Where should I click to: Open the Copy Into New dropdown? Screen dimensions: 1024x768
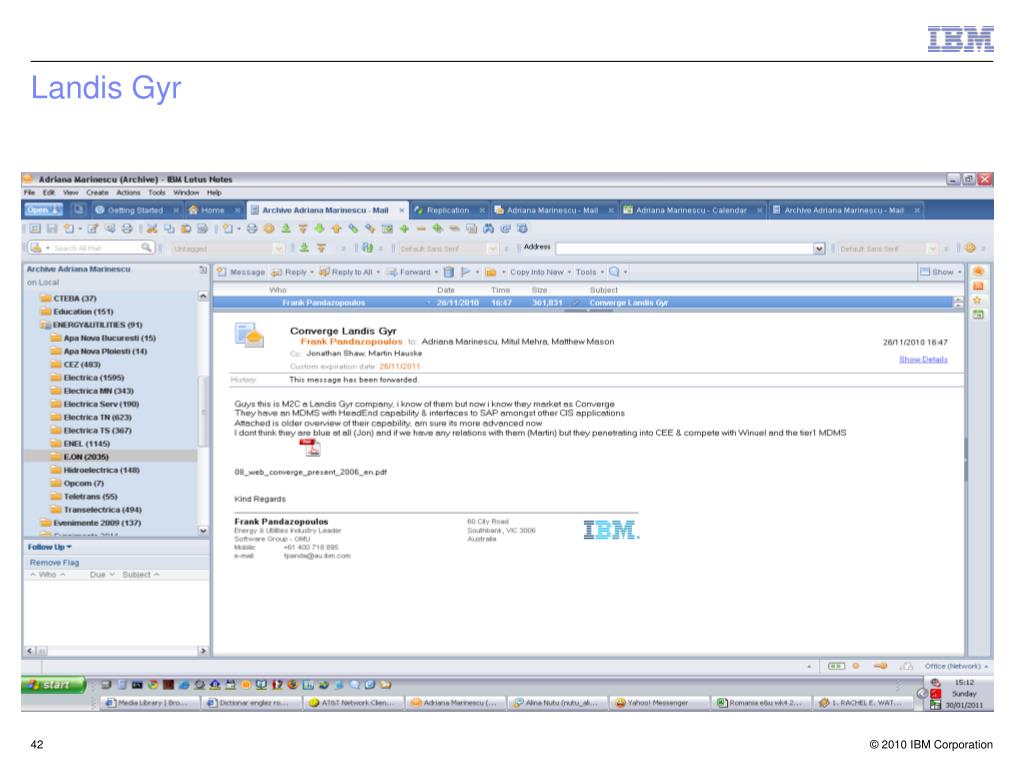[569, 272]
